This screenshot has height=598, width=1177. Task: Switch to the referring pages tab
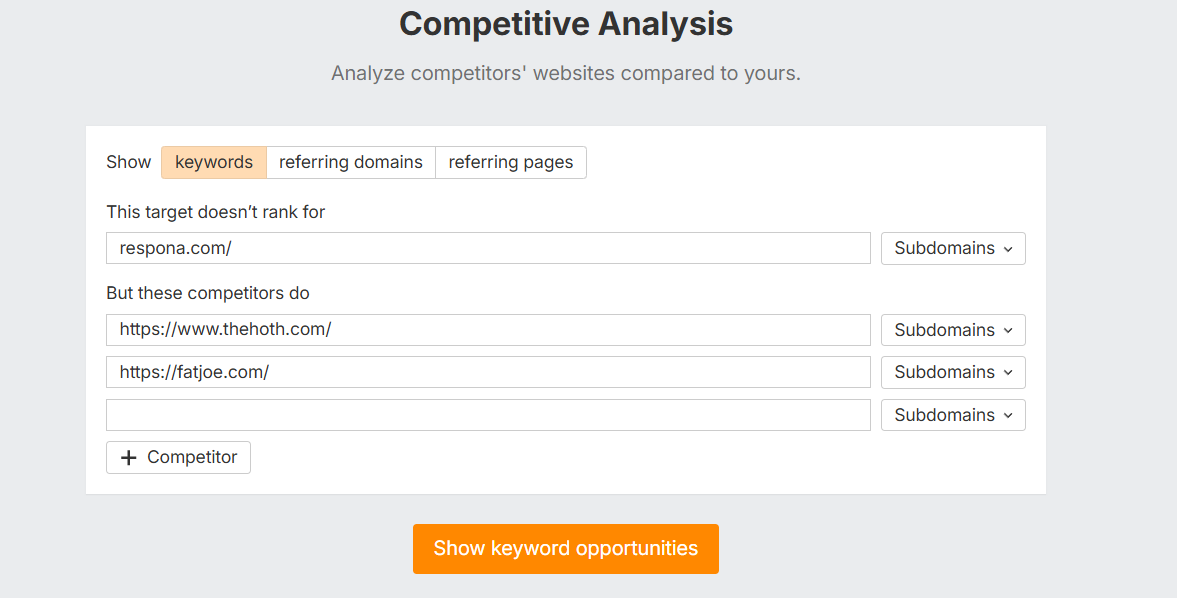click(x=511, y=162)
